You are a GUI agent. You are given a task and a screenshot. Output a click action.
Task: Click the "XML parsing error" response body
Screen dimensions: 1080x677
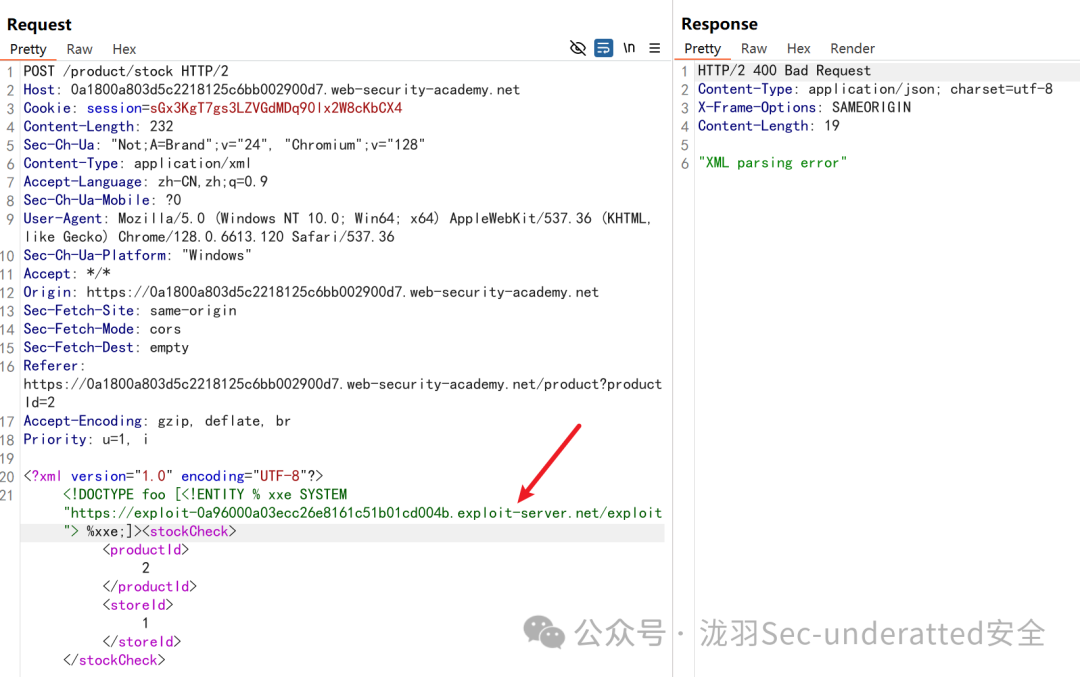pos(772,163)
